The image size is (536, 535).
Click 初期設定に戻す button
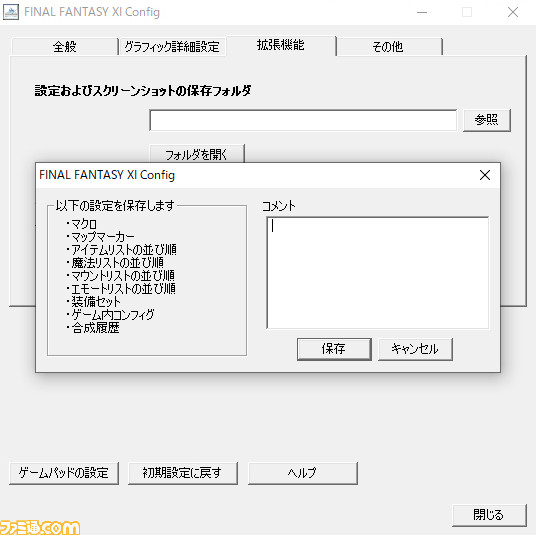183,473
